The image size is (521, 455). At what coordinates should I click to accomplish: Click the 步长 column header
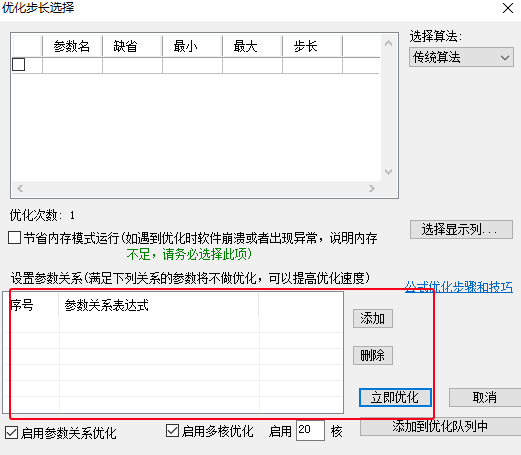tap(312, 46)
